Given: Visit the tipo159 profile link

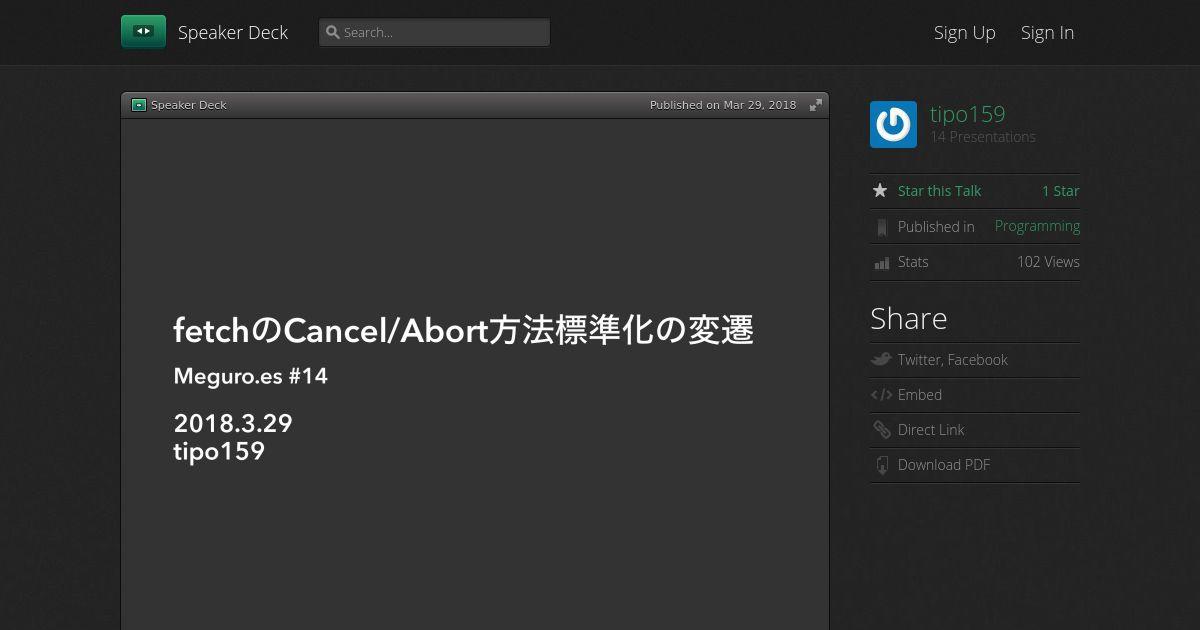Looking at the screenshot, I should [x=967, y=114].
